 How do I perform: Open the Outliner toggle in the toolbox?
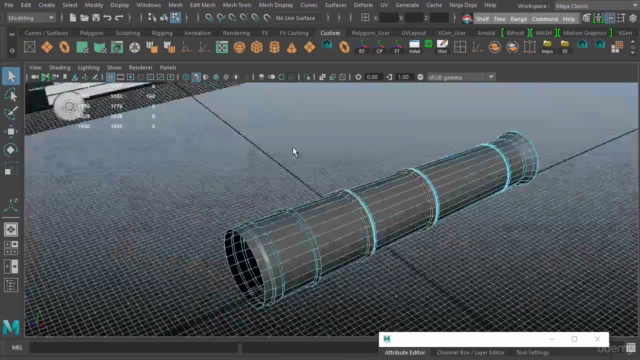(11, 285)
